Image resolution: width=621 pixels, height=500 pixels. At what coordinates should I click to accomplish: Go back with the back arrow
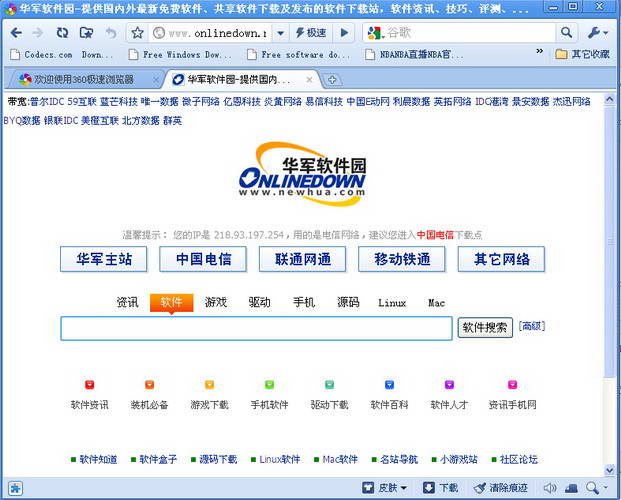(x=16, y=33)
